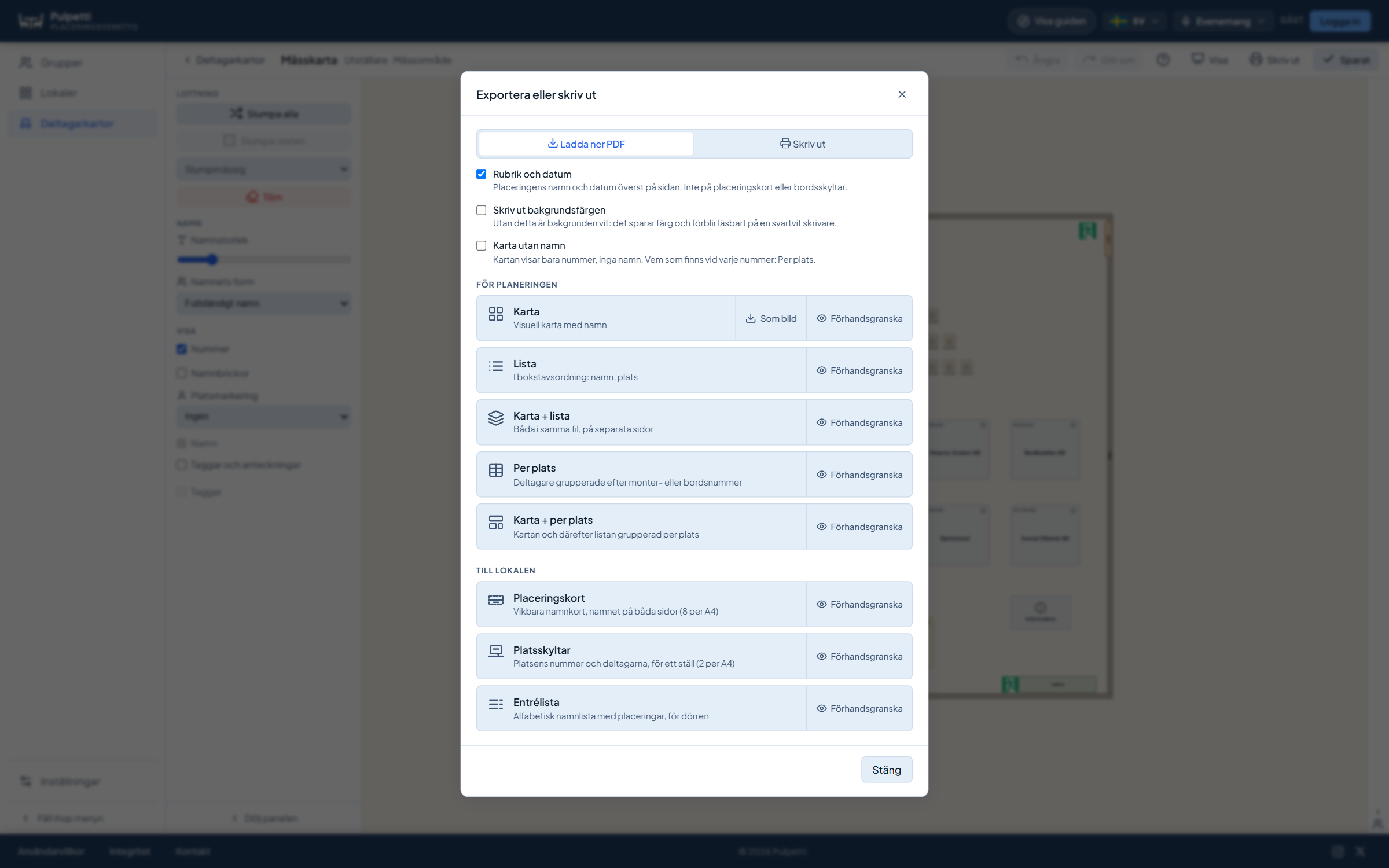Click the Placeringskort card icon
The height and width of the screenshot is (868, 1389).
(x=496, y=600)
